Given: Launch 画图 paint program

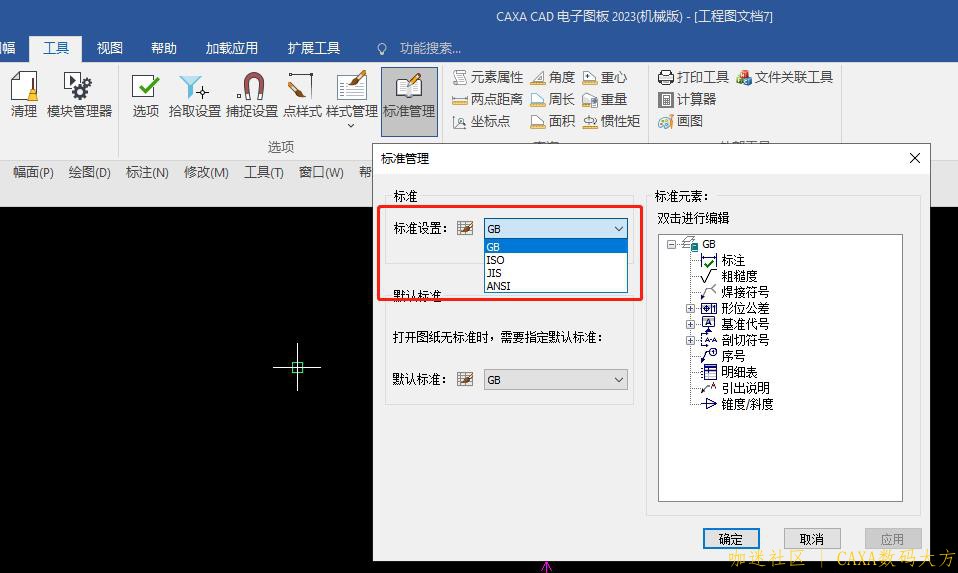Looking at the screenshot, I should coord(681,121).
